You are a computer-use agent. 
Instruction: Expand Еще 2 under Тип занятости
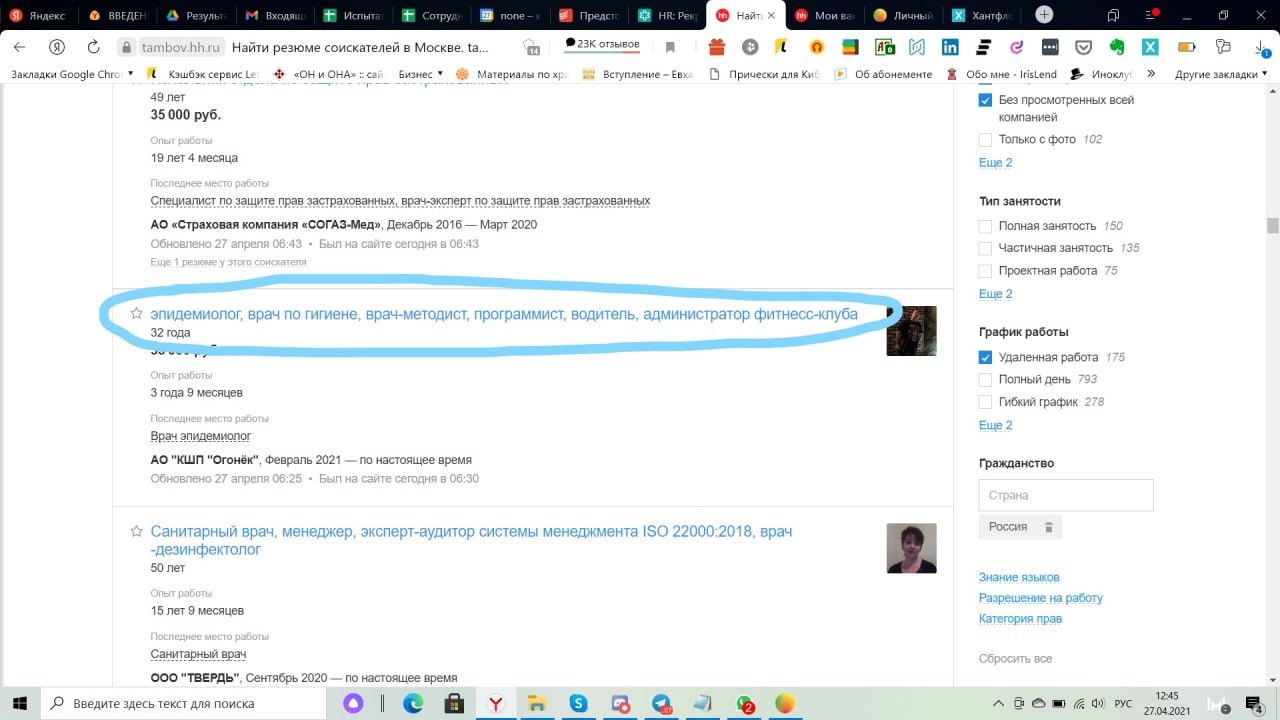coord(995,294)
